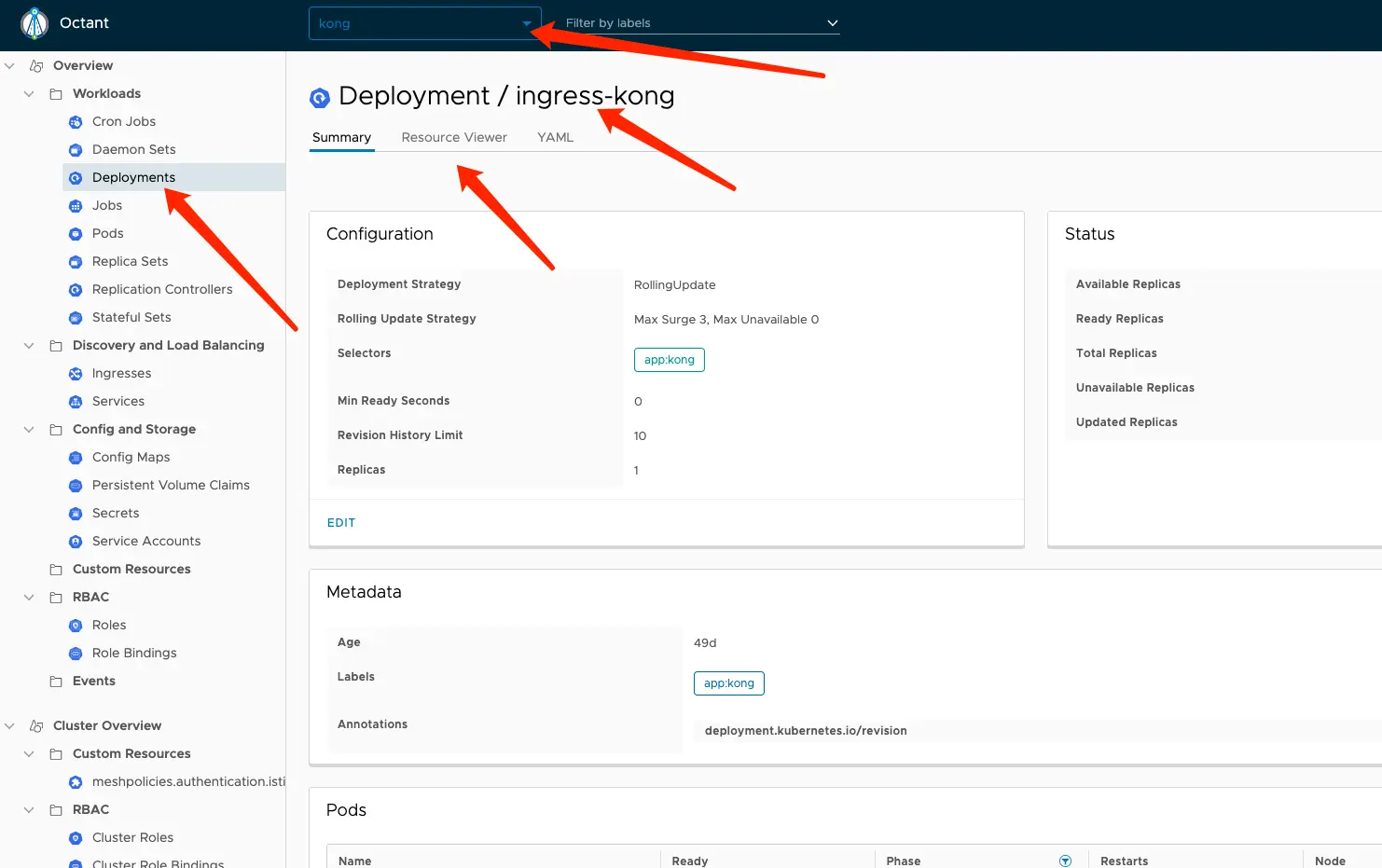Click the Phase column header text
Screen dimensions: 1382x868
point(904,861)
